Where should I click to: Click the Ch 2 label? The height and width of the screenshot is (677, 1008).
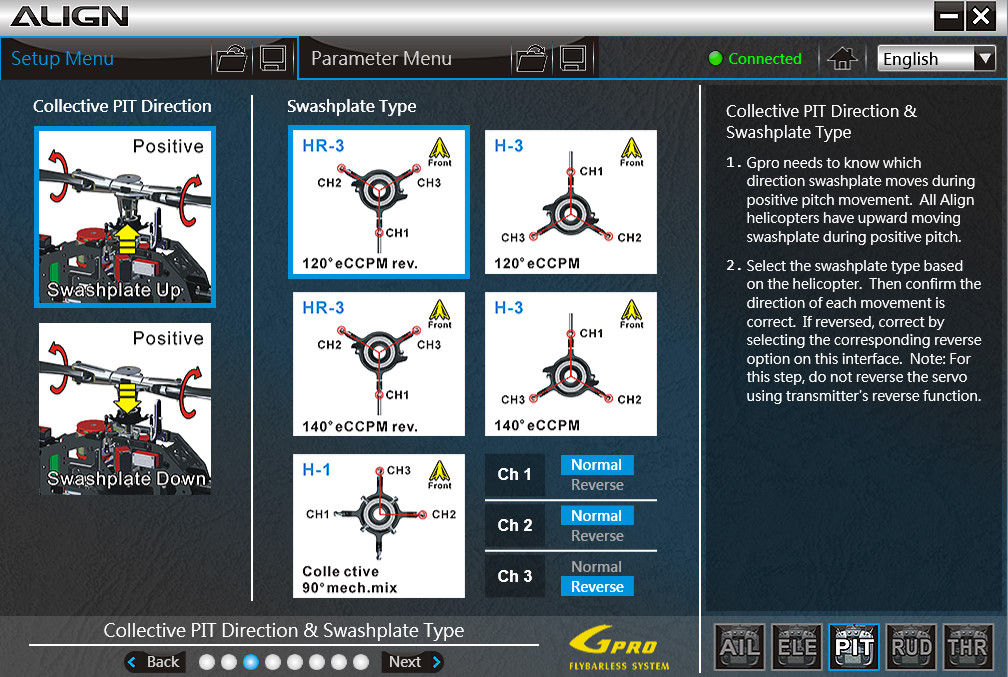click(515, 525)
